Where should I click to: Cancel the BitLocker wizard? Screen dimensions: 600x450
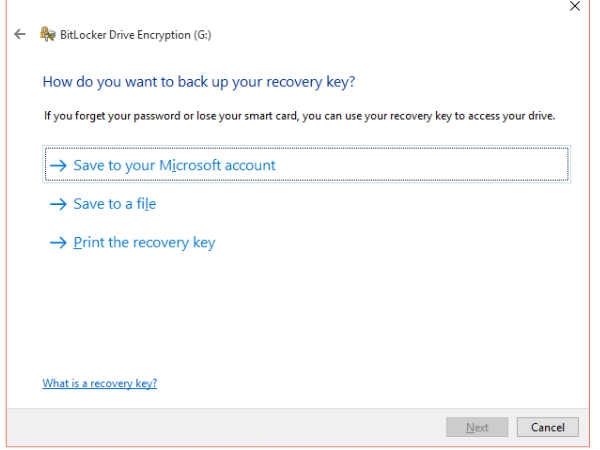click(x=548, y=427)
